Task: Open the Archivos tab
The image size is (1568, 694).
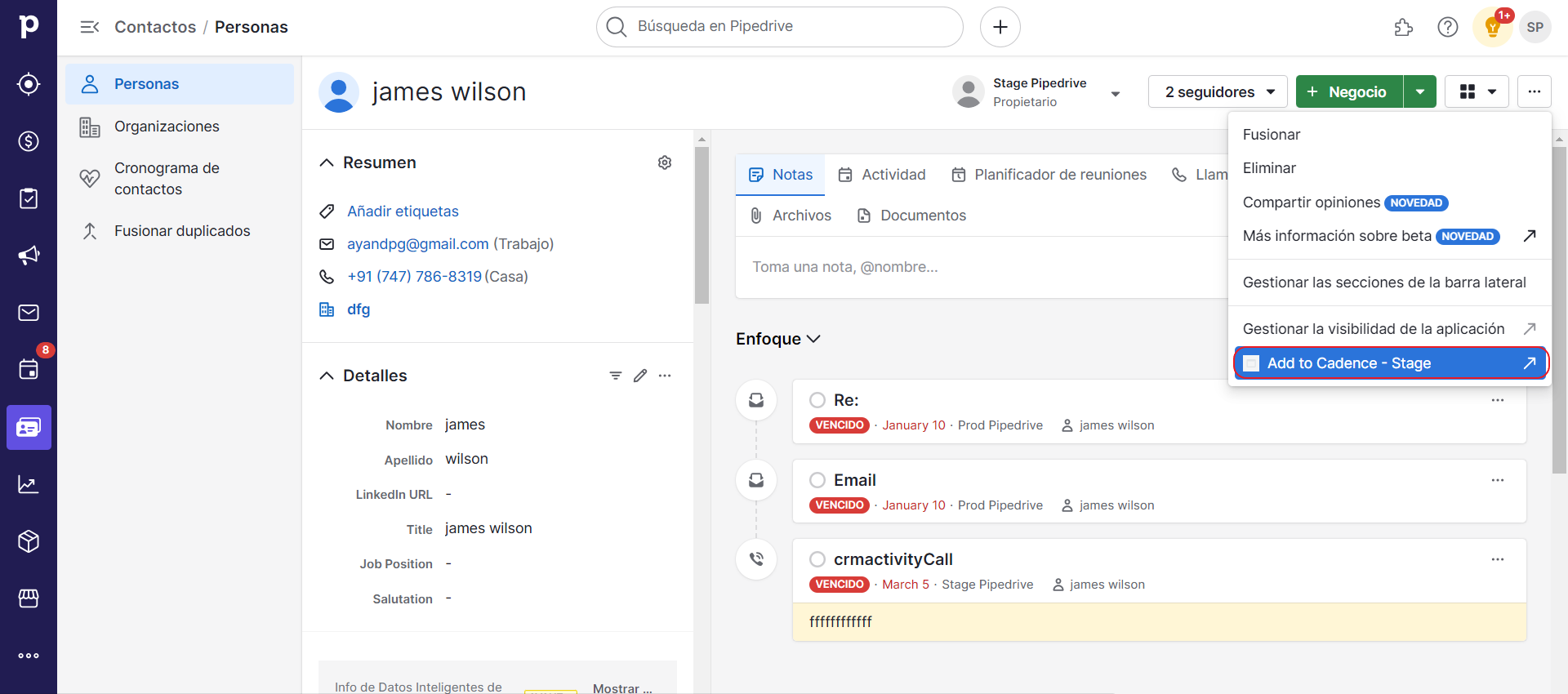Action: click(791, 216)
